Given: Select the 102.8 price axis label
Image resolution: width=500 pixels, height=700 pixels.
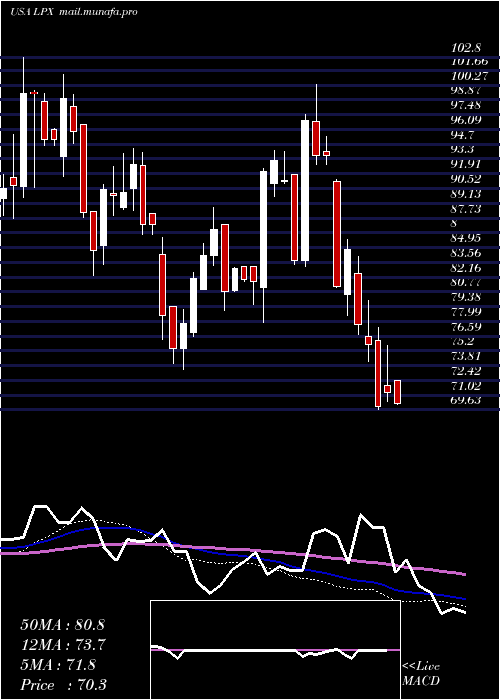Looking at the screenshot, I should click(x=468, y=47).
